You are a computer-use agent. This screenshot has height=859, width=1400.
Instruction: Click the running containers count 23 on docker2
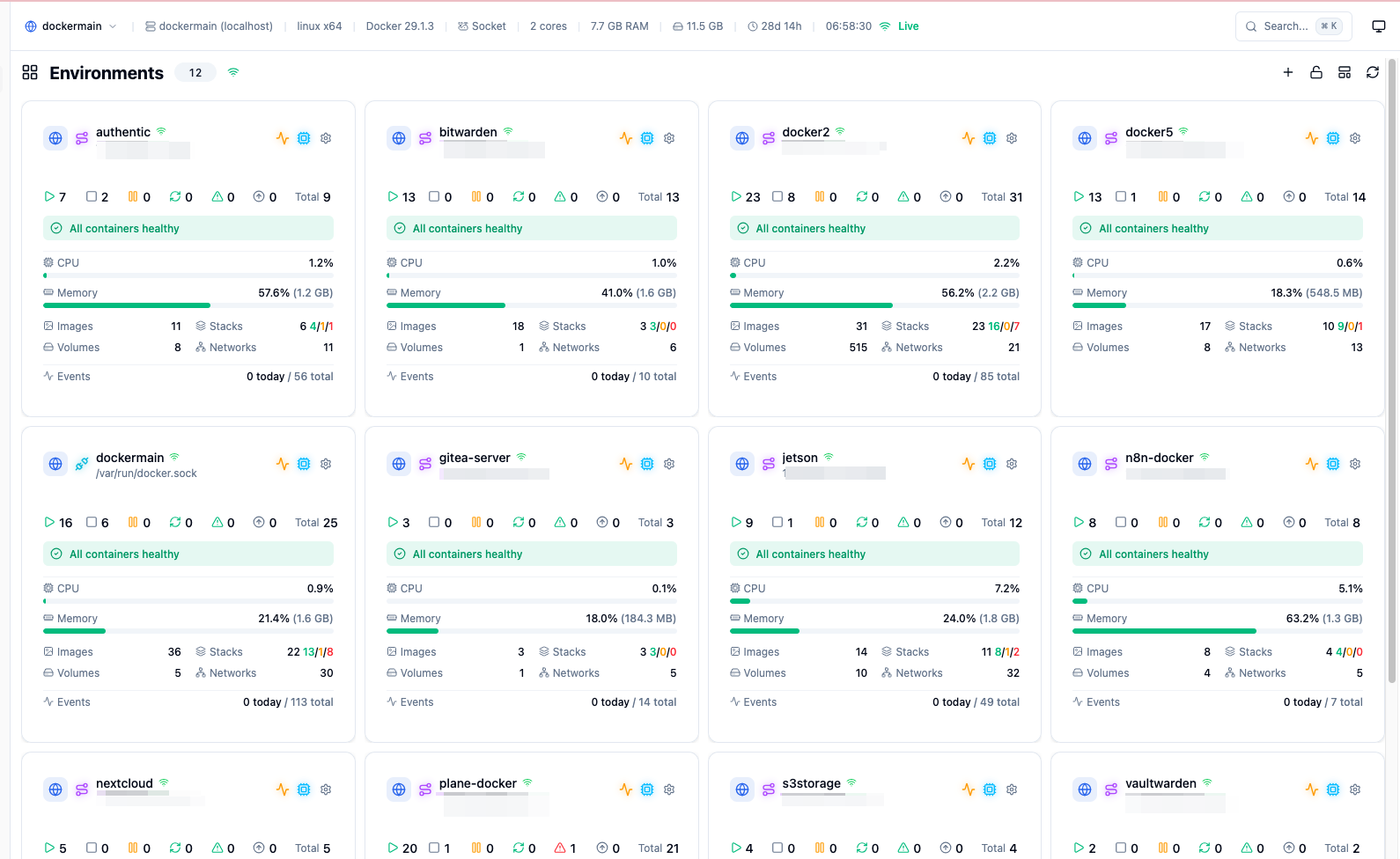coord(746,197)
